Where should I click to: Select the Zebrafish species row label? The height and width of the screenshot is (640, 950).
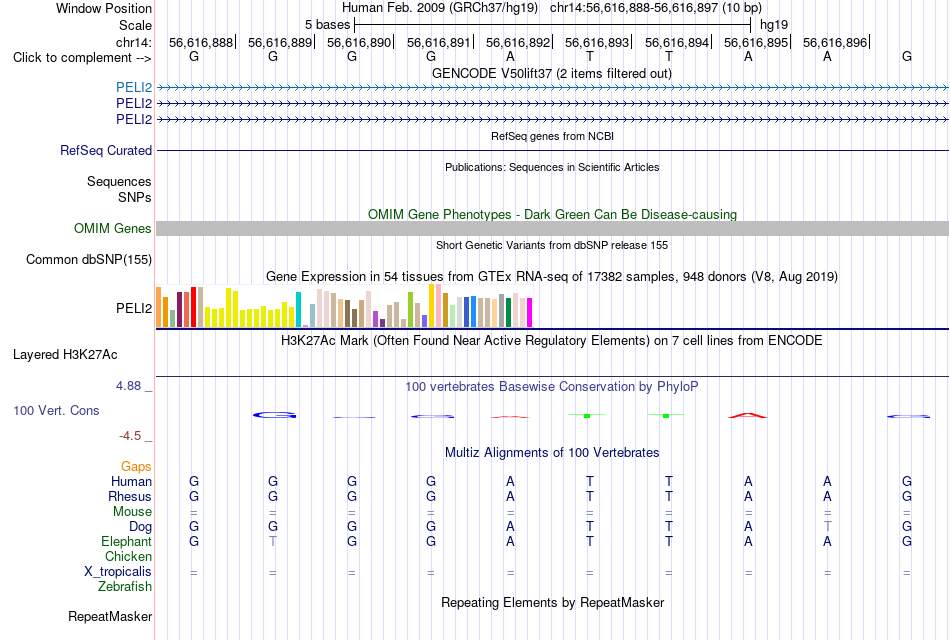tap(125, 587)
